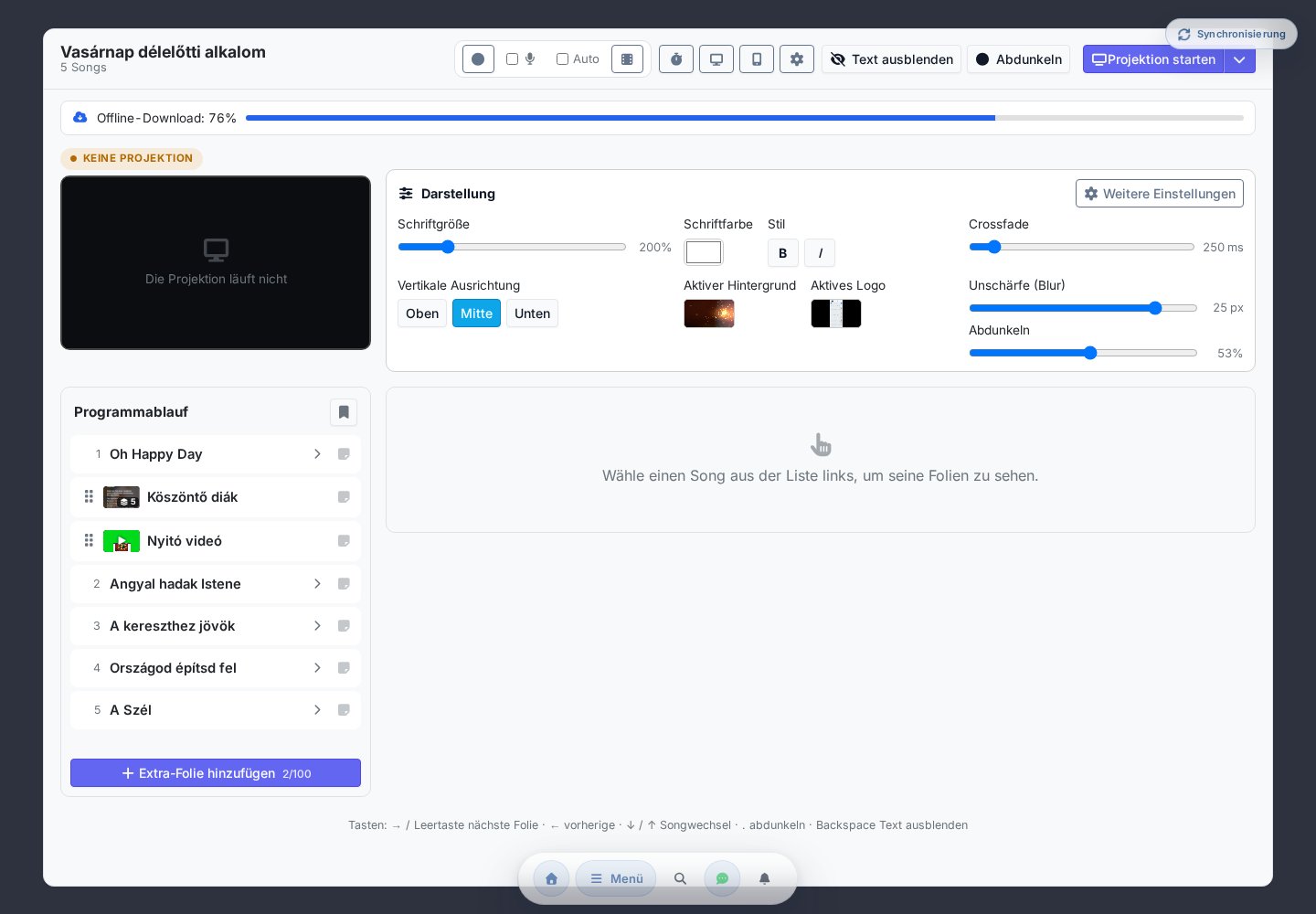This screenshot has width=1316, height=914.
Task: Set vertical alignment to Unten
Action: [532, 314]
